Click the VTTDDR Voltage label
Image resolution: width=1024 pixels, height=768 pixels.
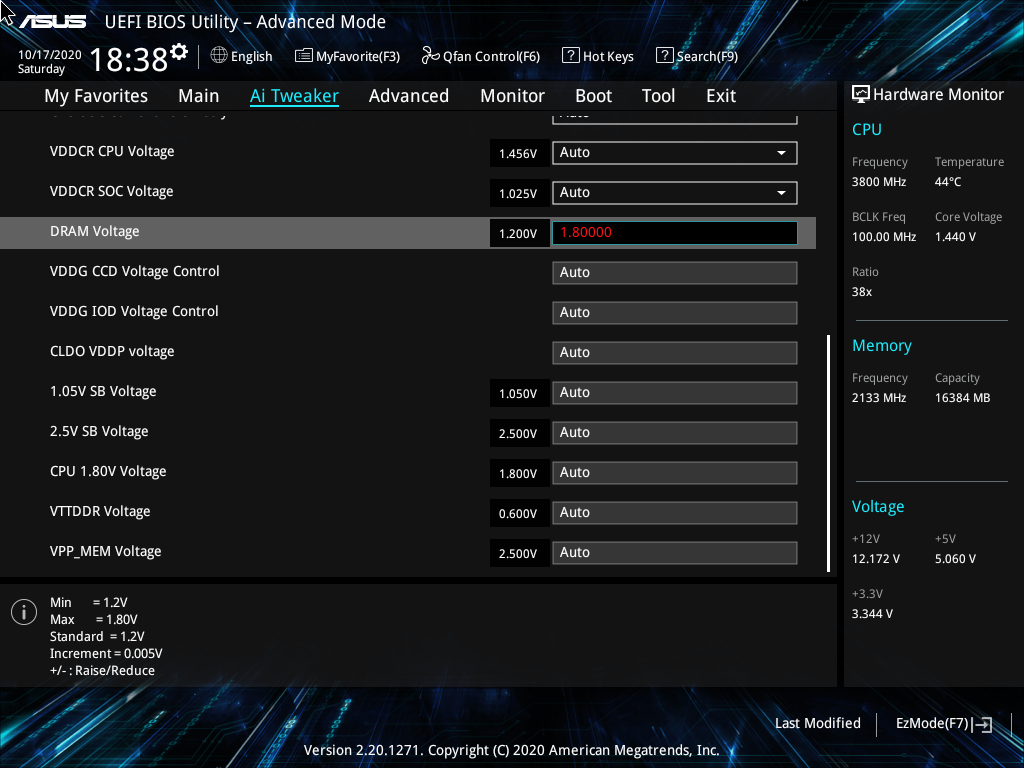(x=100, y=511)
